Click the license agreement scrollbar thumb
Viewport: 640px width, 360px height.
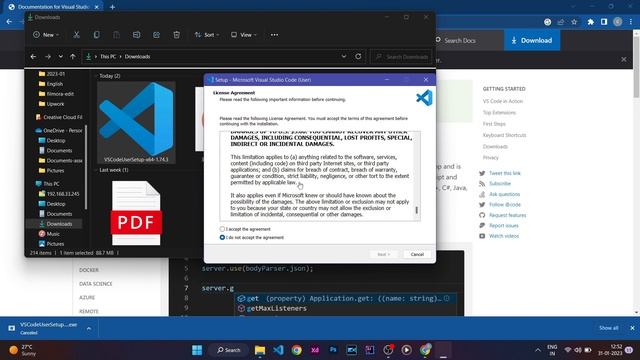click(x=416, y=210)
